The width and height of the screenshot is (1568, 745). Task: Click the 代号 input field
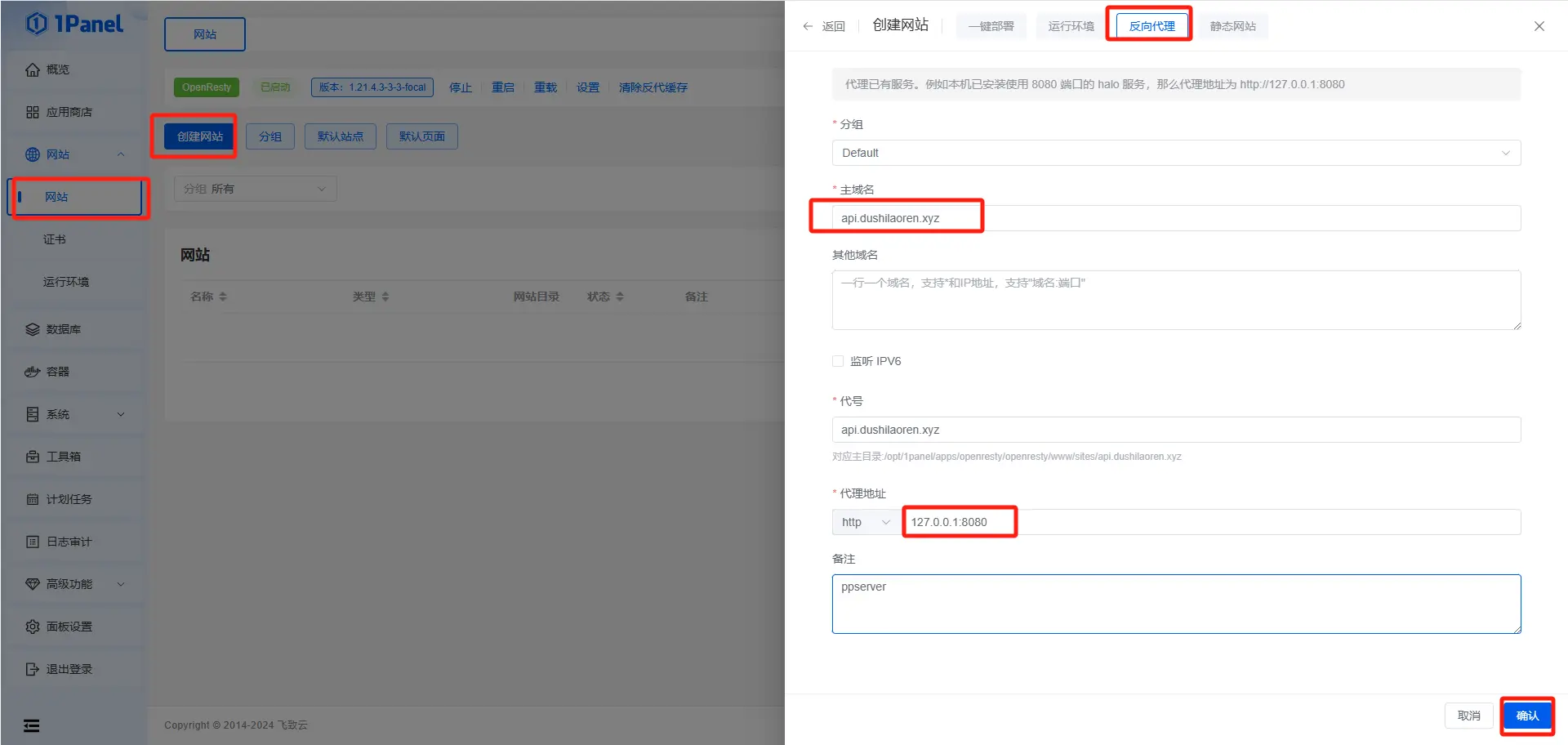1176,430
